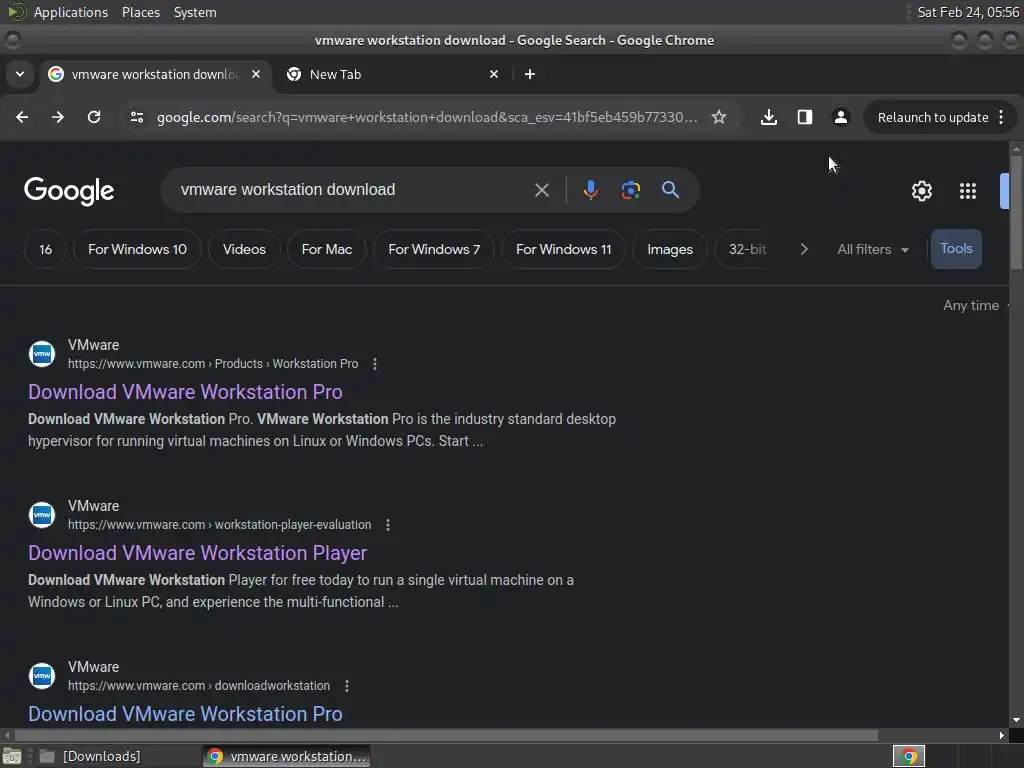Select vmware workstation Chrome taskbar entry
Image resolution: width=1024 pixels, height=768 pixels.
click(287, 756)
